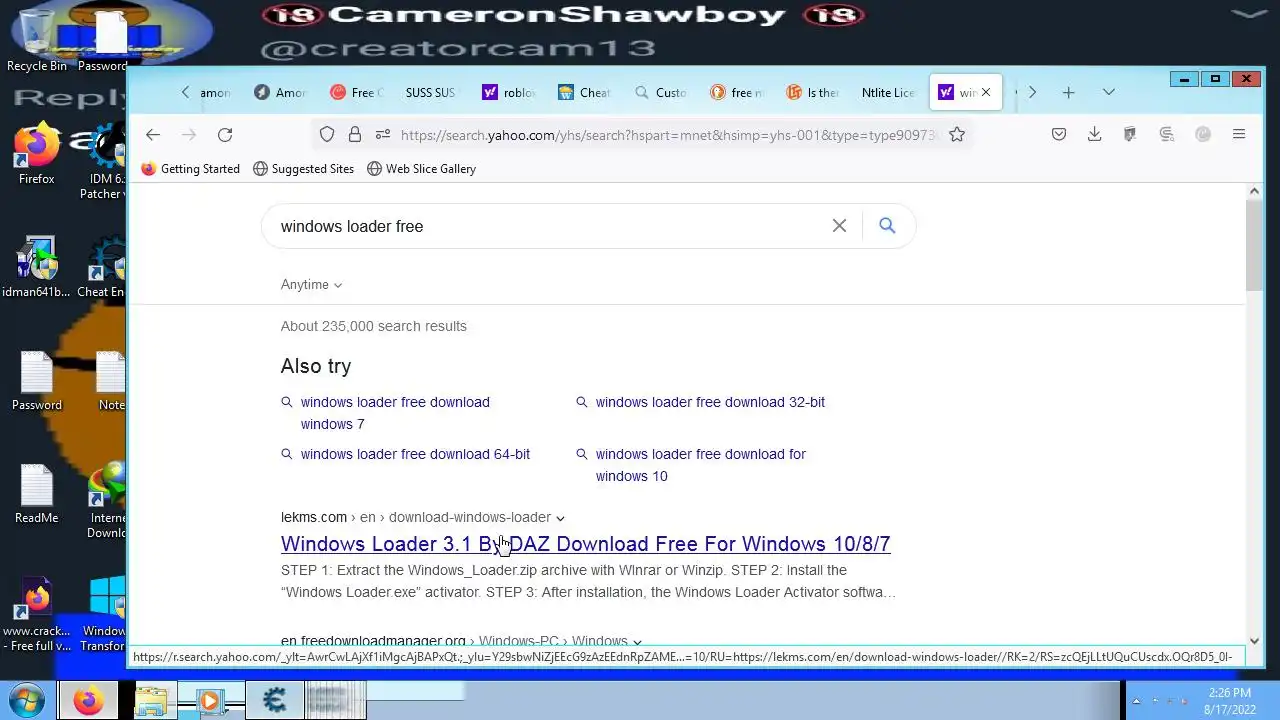1280x720 pixels.
Task: Open Getting Started bookmark
Action: pos(191,169)
